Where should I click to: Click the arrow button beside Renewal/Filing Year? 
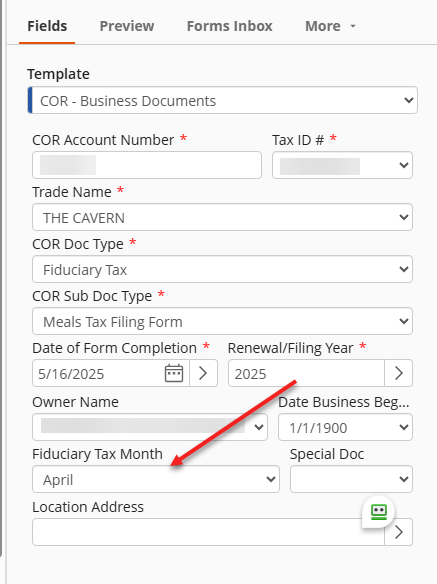click(398, 373)
